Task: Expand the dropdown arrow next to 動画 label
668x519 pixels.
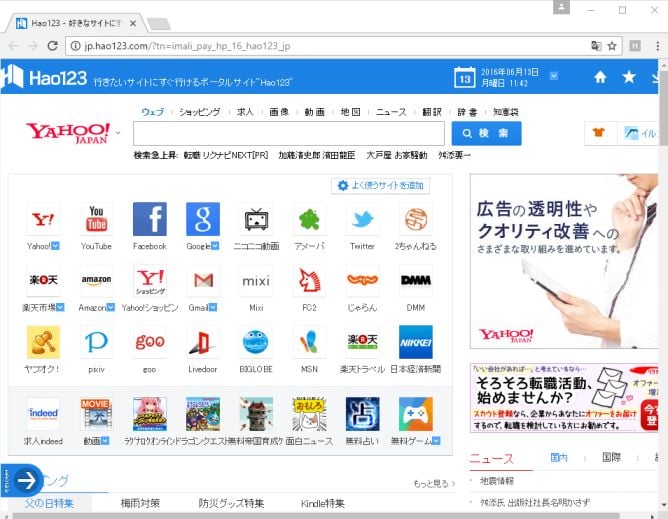Action: point(105,441)
